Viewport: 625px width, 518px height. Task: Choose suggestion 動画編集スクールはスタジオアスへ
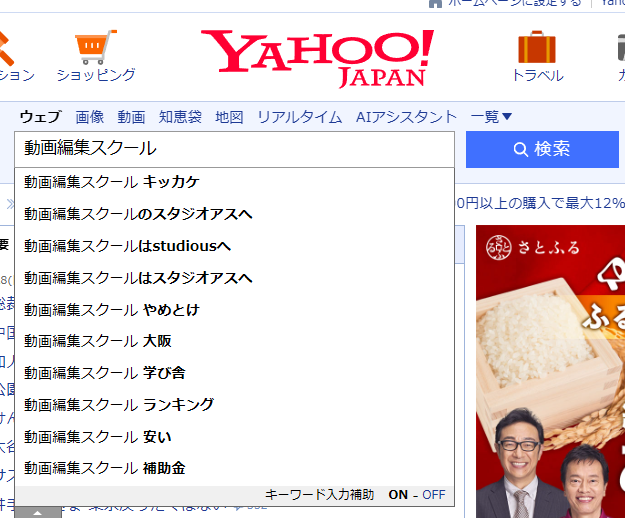[234, 278]
